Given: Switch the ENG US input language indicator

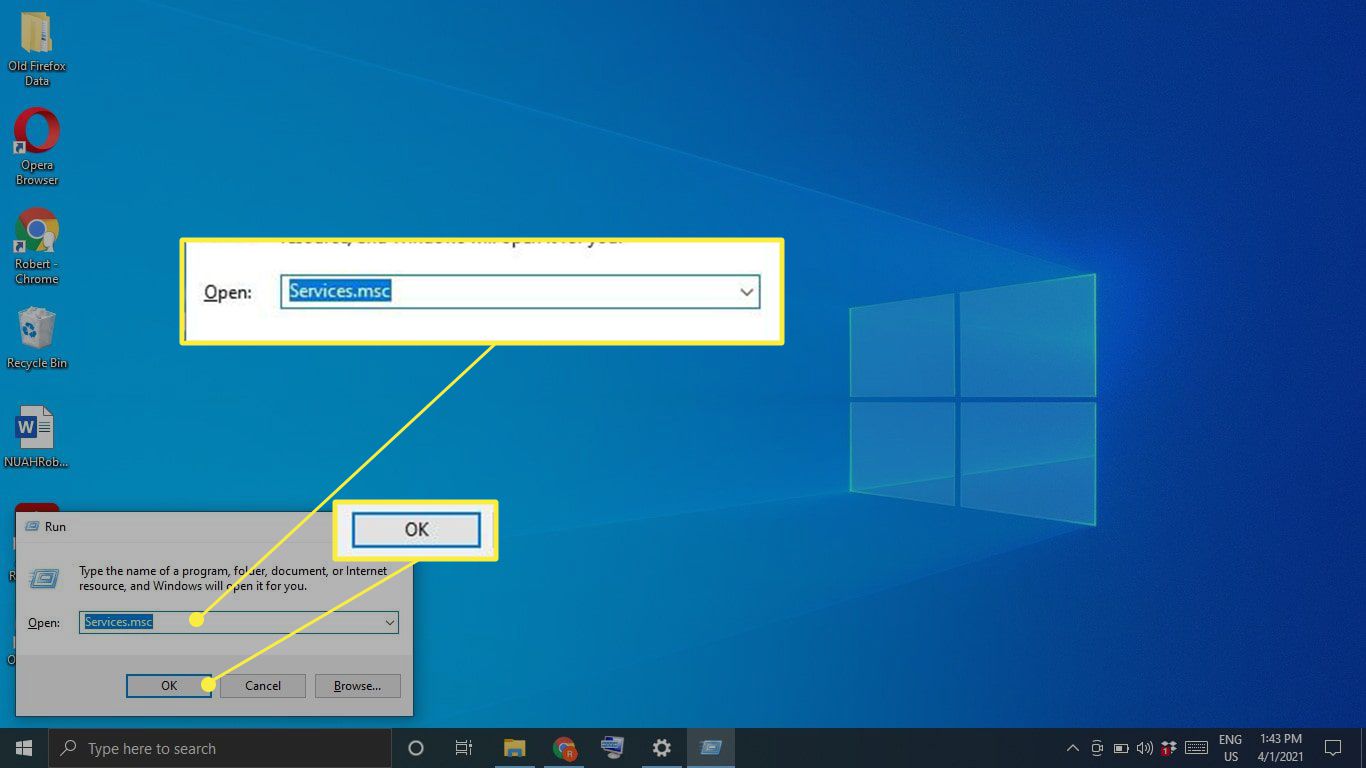Looking at the screenshot, I should pos(1230,748).
